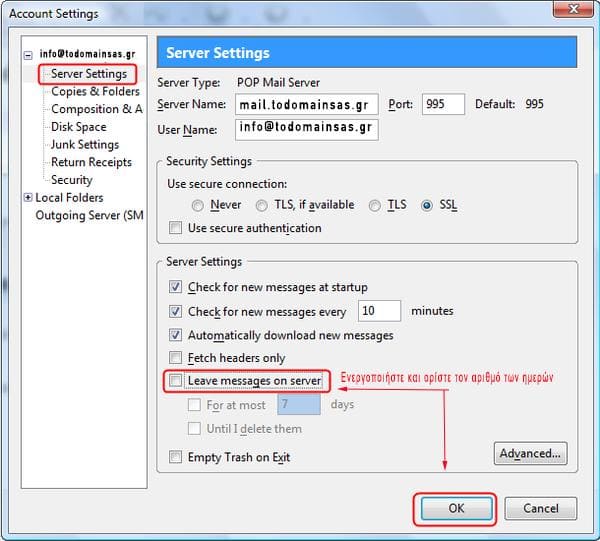Open the Outgoing Server settings
This screenshot has height=541, width=600.
point(89,216)
